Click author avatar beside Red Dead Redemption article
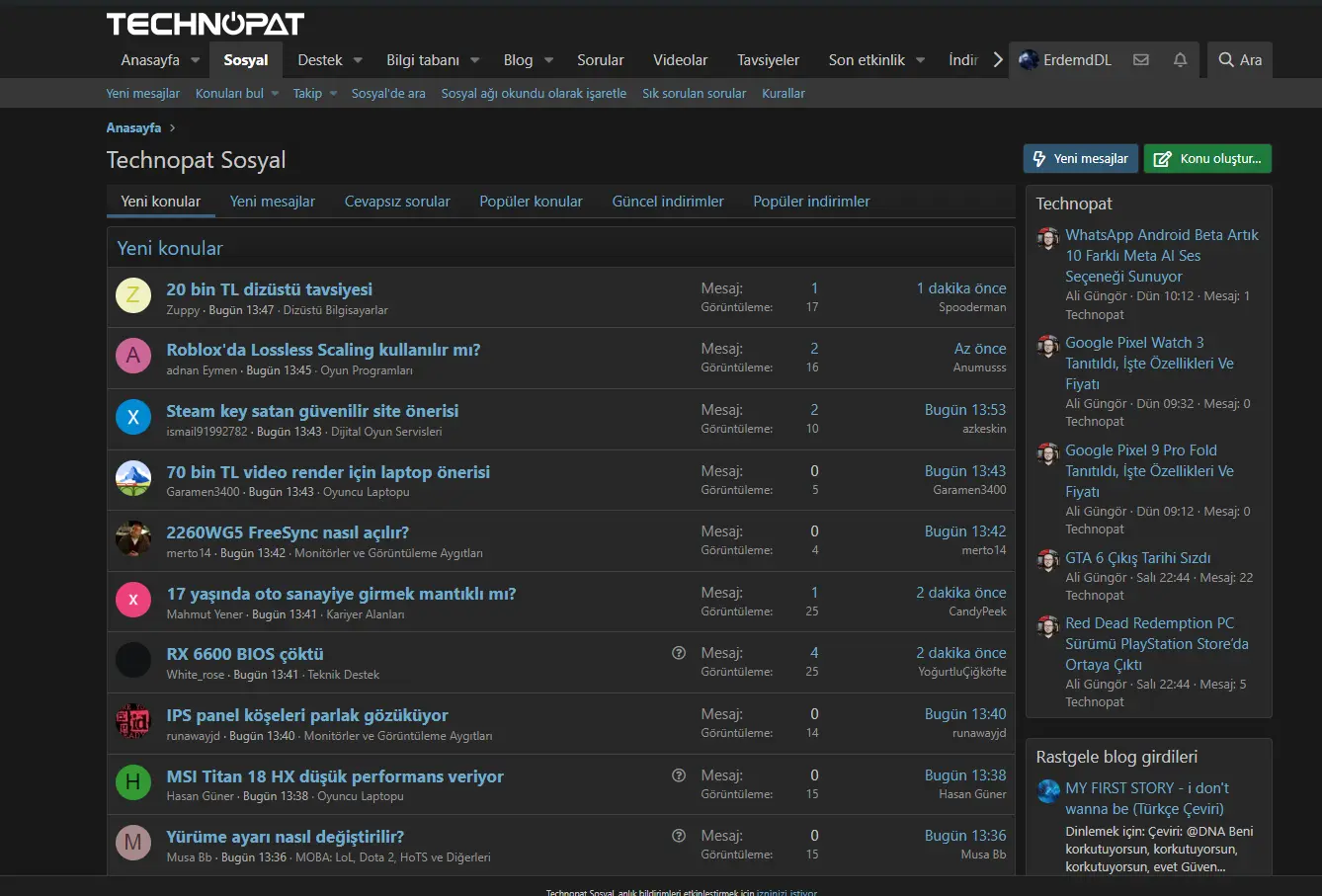1322x896 pixels. point(1047,626)
